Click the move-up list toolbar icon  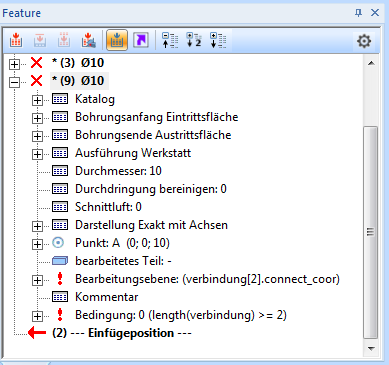170,40
